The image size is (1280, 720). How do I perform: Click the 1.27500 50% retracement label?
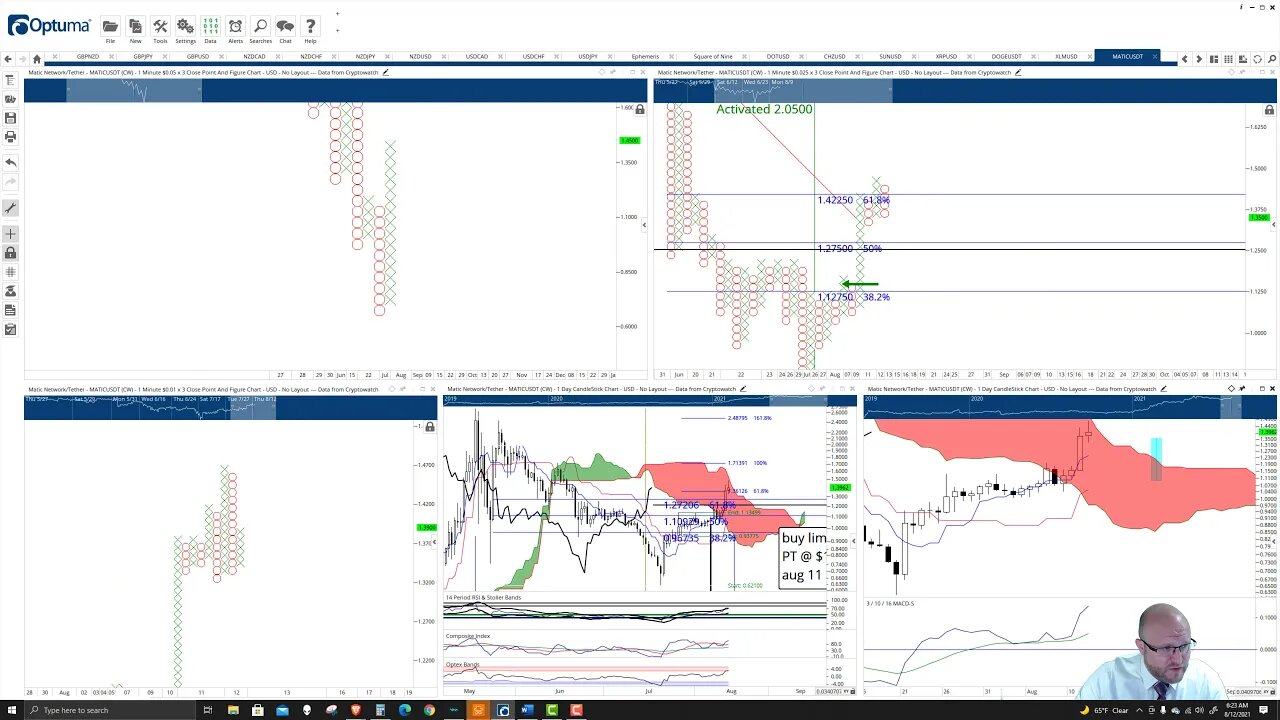849,248
